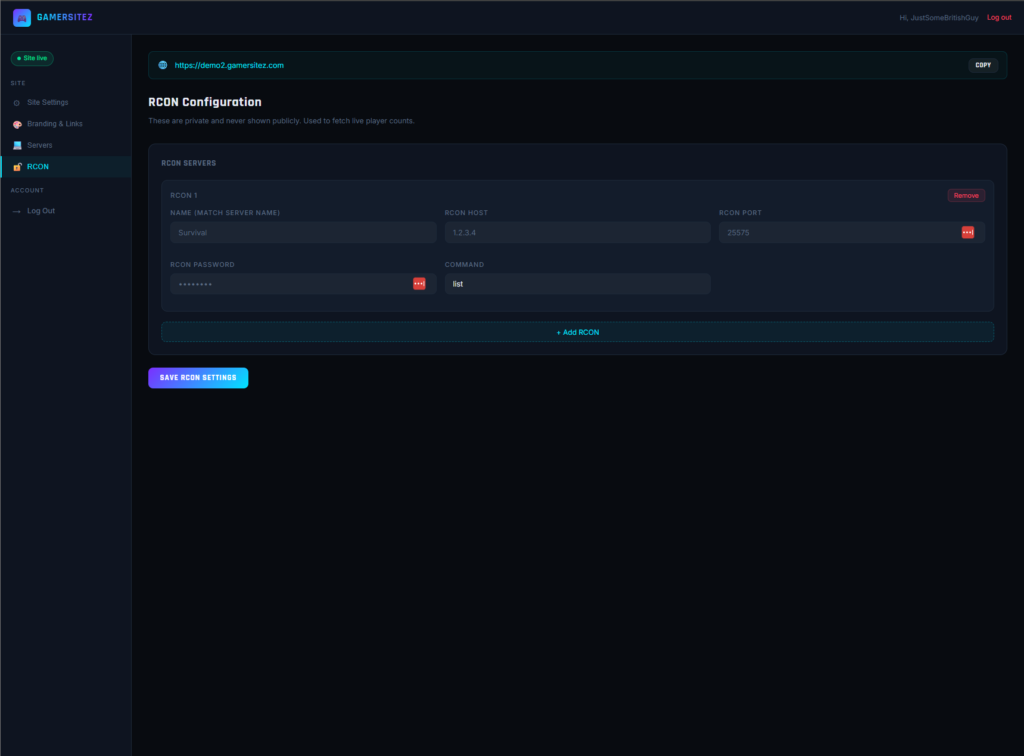This screenshot has width=1024, height=756.
Task: Remove the RCON 1 server entry
Action: [x=966, y=196]
